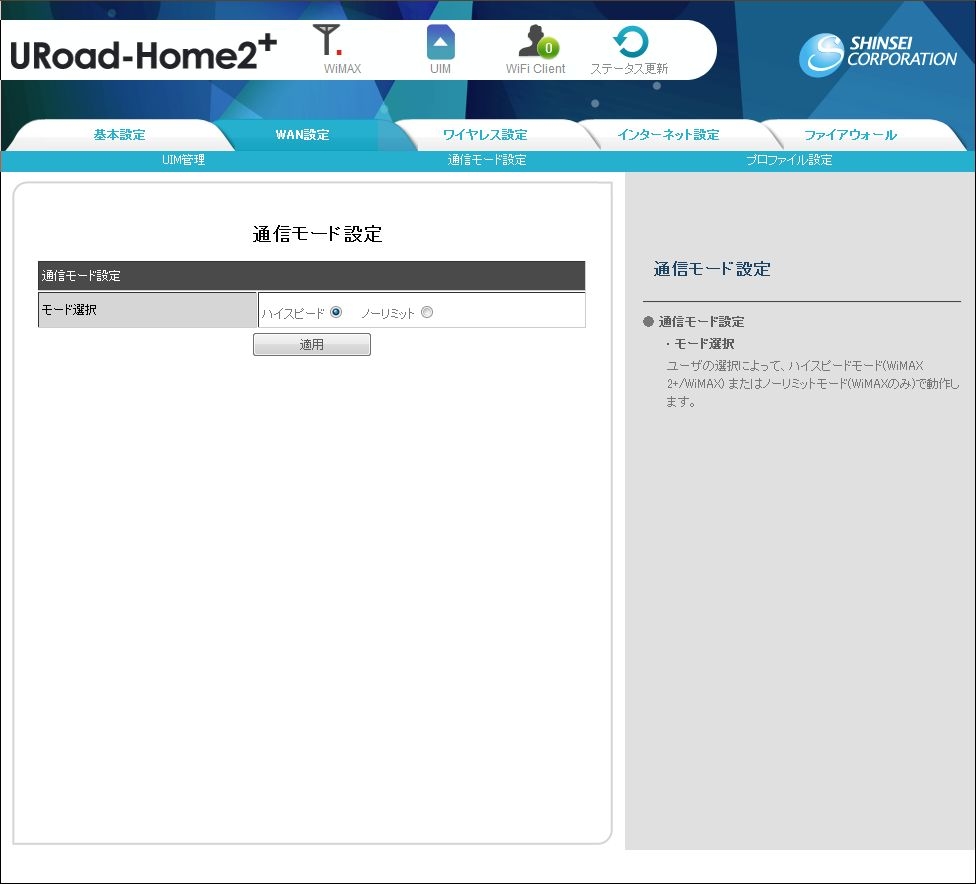Open the インターネット設定 section
976x884 pixels.
[x=672, y=133]
